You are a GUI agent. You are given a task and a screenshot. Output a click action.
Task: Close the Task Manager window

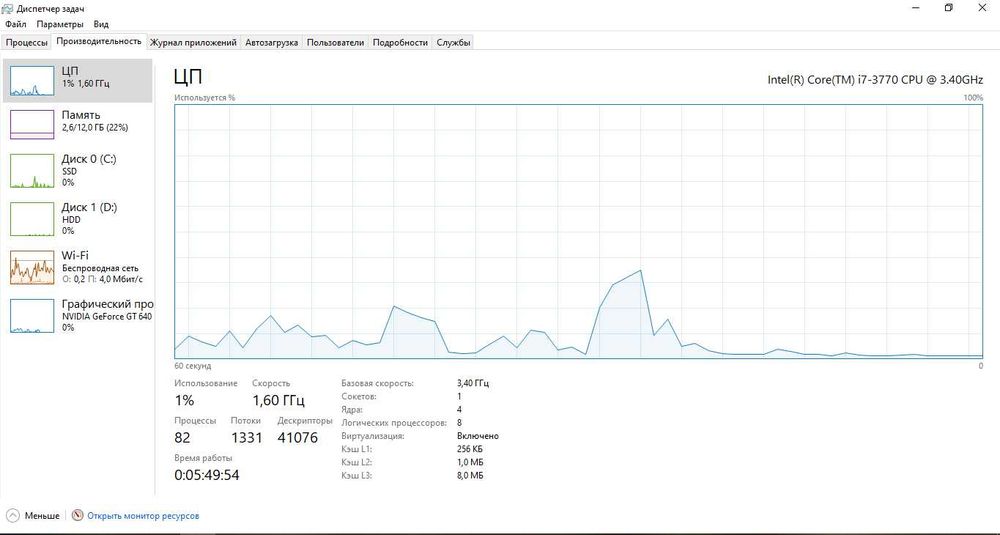click(982, 8)
